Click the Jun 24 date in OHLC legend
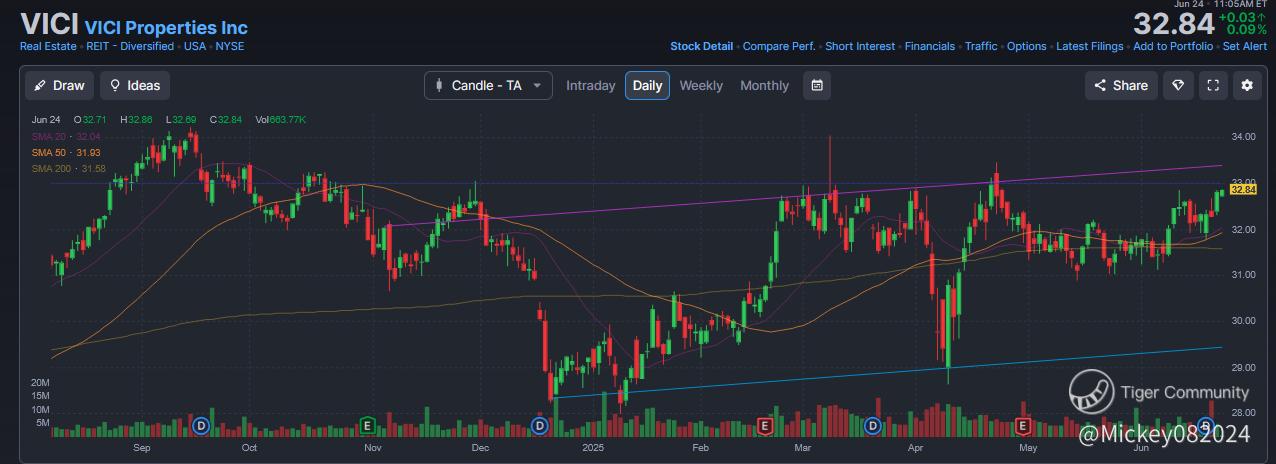Screen dimensions: 1276x464 46,120
